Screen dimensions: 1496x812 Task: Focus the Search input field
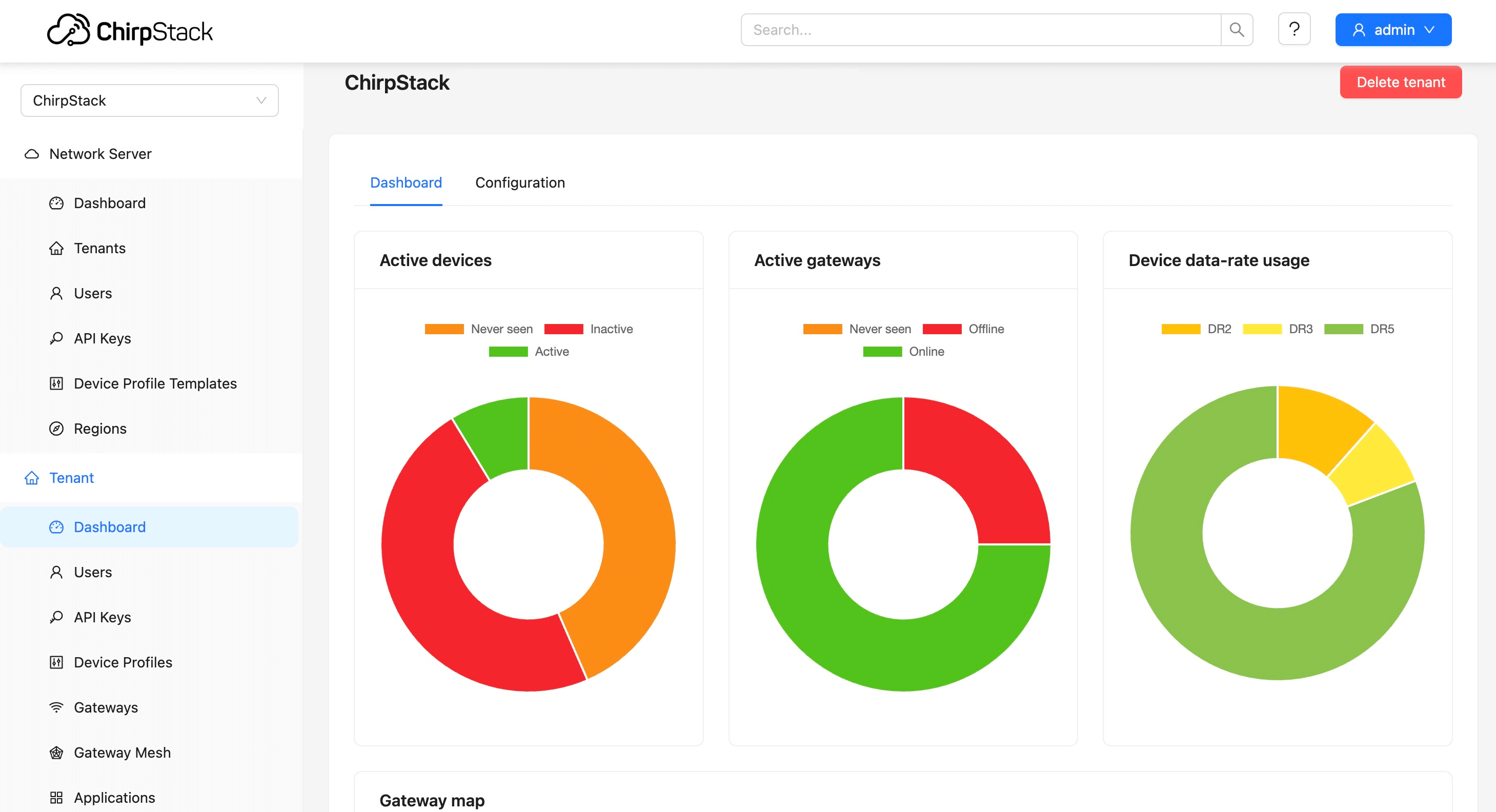tap(980, 30)
